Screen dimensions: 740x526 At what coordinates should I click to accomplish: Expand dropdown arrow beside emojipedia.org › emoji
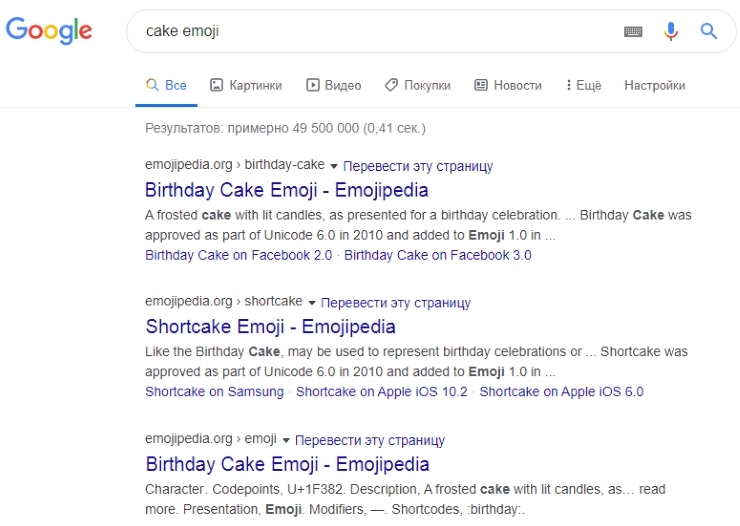tap(286, 440)
